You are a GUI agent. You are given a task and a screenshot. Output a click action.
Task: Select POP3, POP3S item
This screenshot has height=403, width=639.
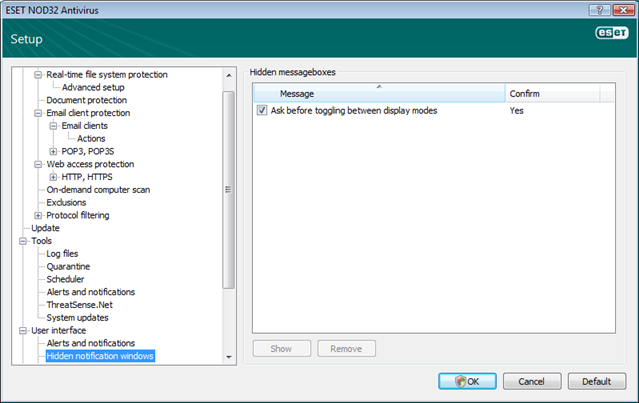click(88, 151)
